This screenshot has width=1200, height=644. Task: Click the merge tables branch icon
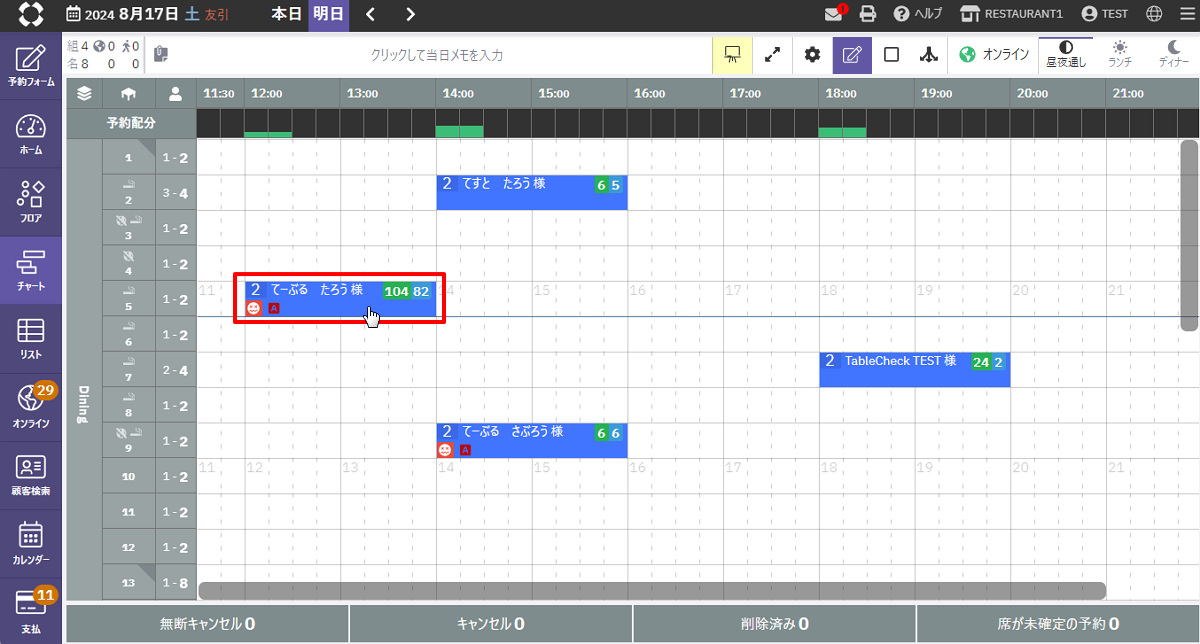pos(930,55)
